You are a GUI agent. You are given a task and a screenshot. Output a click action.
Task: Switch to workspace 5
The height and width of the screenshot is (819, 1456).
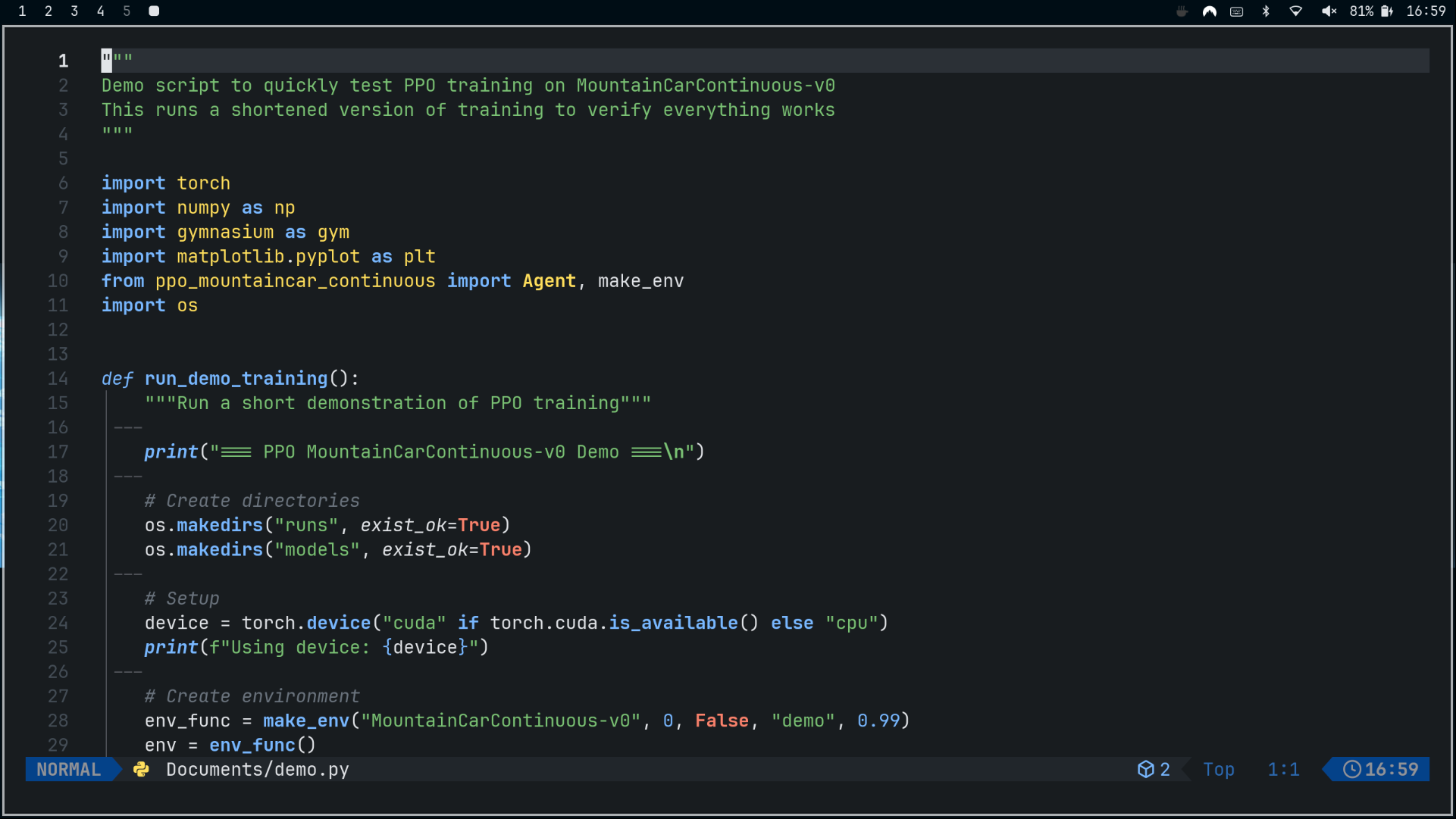tap(127, 11)
